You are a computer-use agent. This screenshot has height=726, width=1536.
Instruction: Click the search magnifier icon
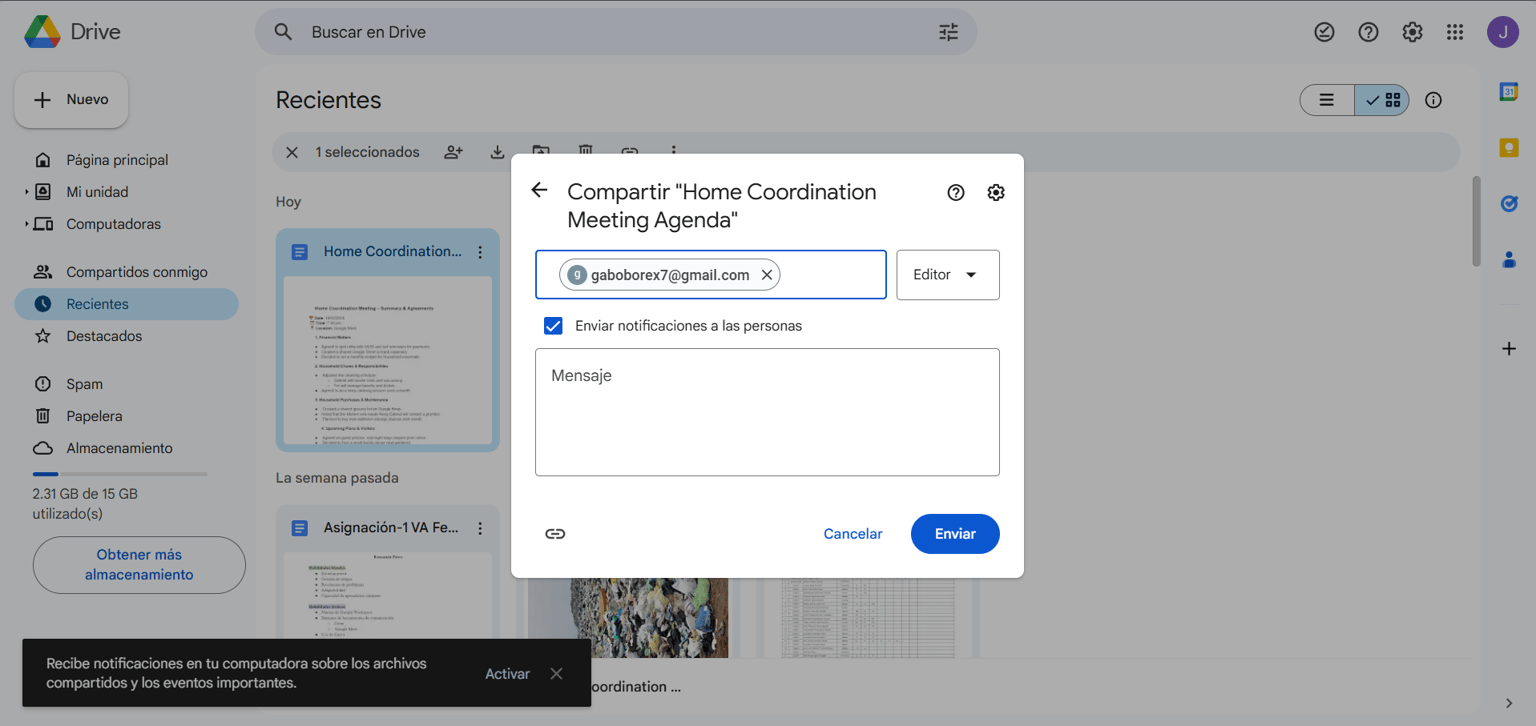click(283, 32)
